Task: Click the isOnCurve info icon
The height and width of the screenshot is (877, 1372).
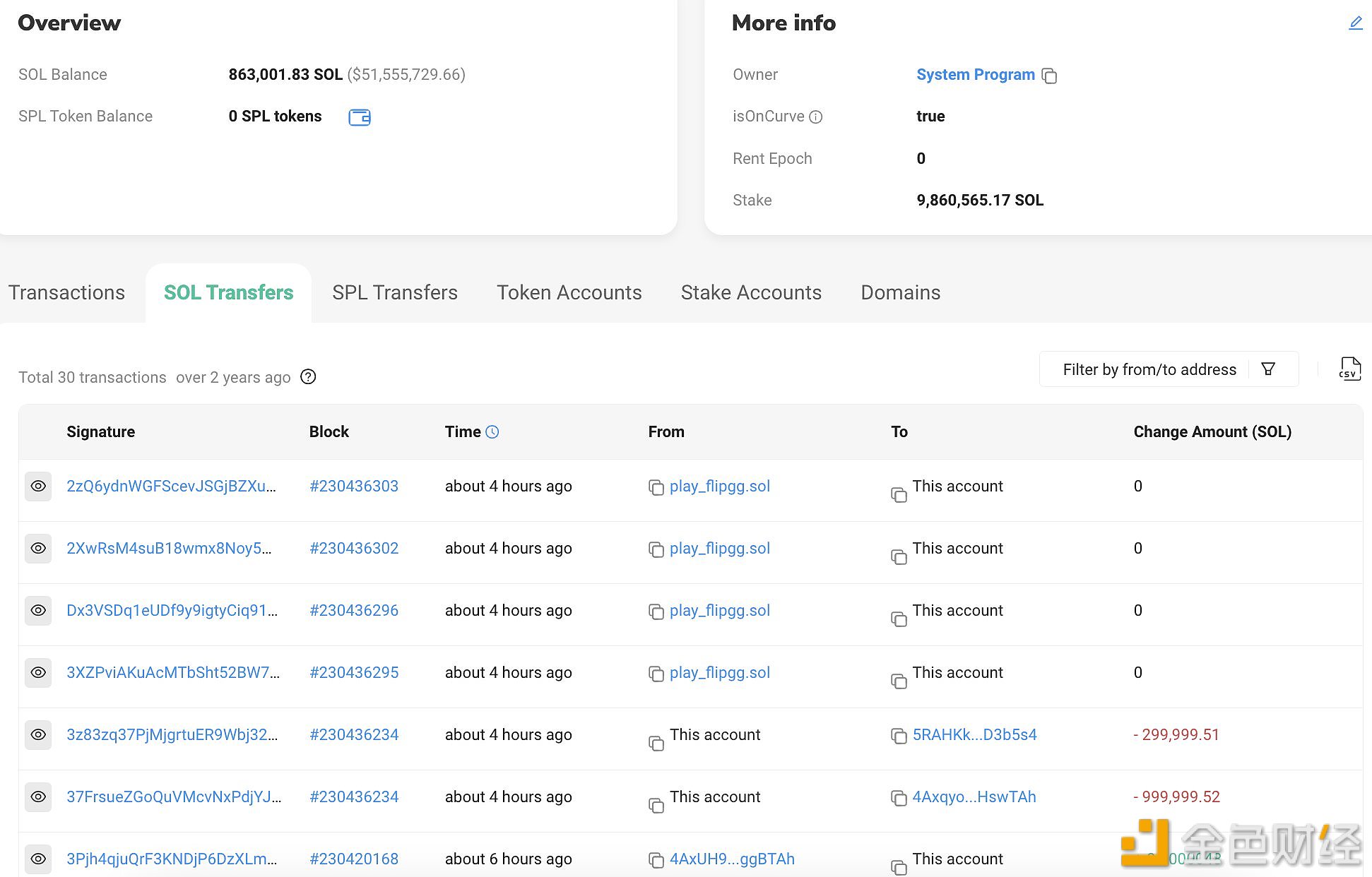Action: click(x=815, y=117)
